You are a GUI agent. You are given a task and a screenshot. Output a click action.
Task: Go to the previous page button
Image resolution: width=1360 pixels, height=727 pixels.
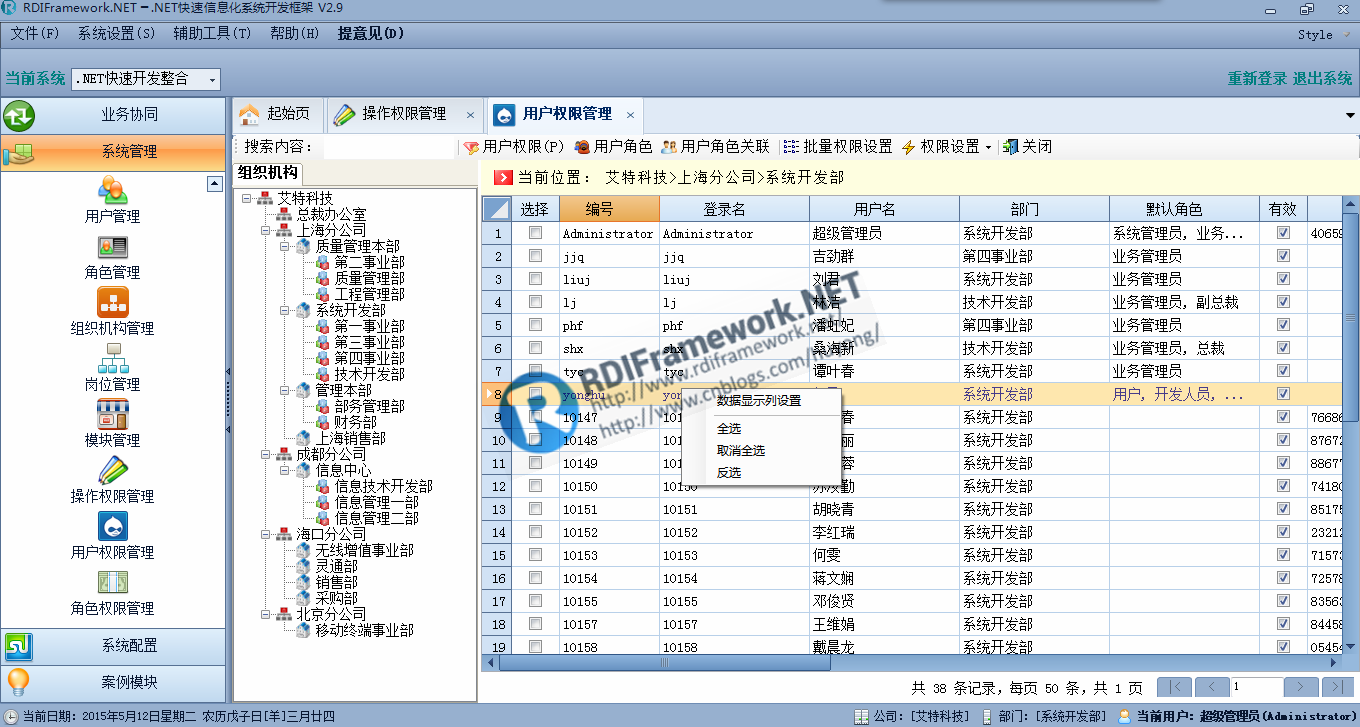(1212, 687)
